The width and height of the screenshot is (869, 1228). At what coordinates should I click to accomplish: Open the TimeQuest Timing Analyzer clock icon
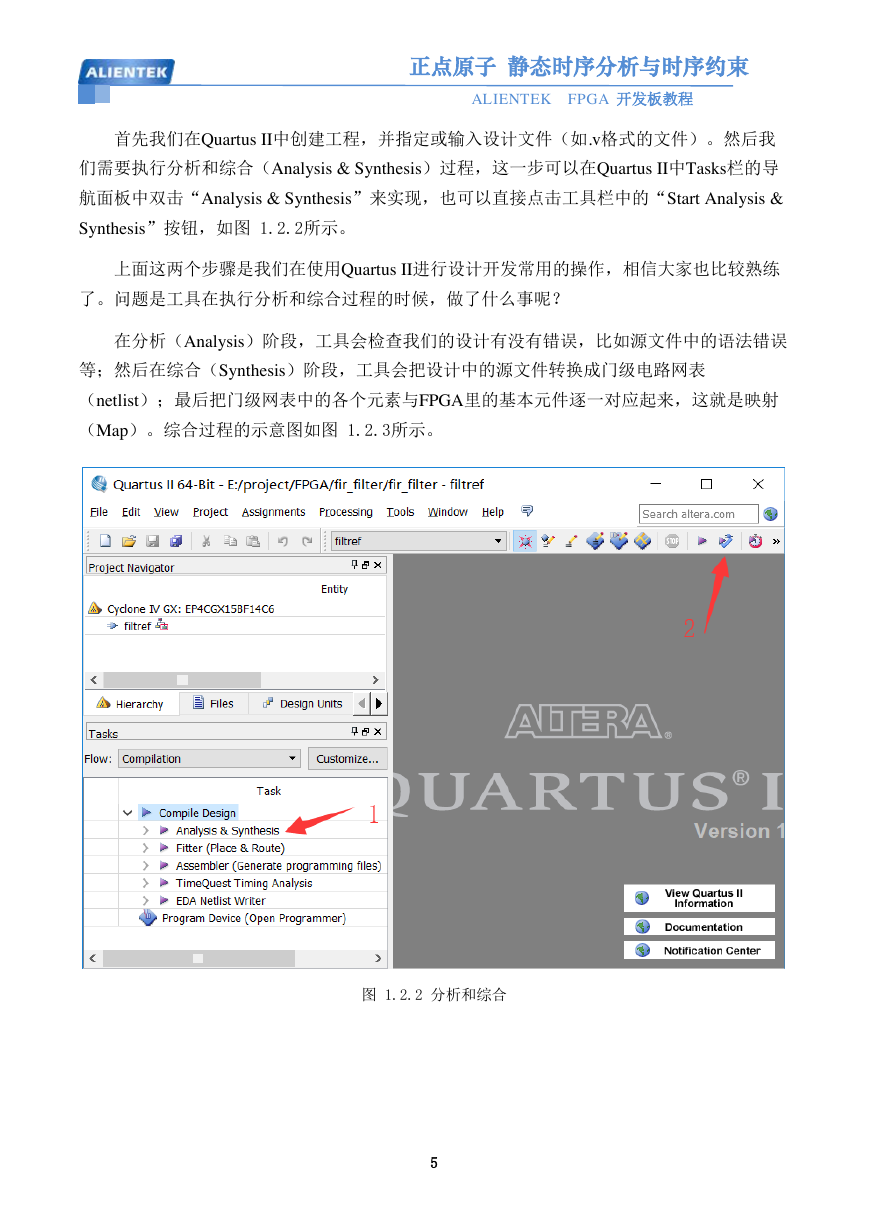pyautogui.click(x=755, y=541)
